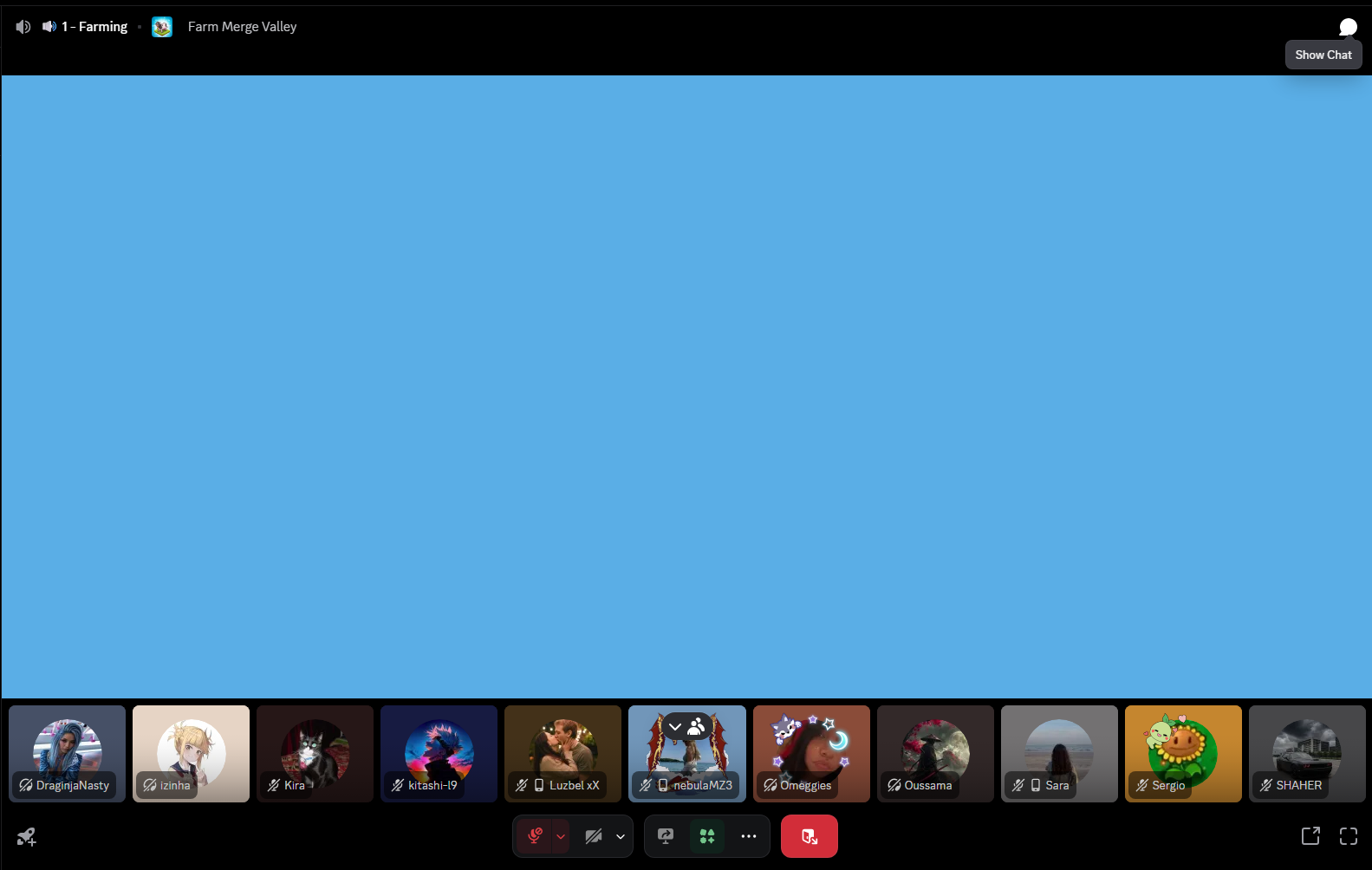Viewport: 1372px width, 870px height.
Task: Click the Farm Merge Valley app icon
Action: click(162, 27)
